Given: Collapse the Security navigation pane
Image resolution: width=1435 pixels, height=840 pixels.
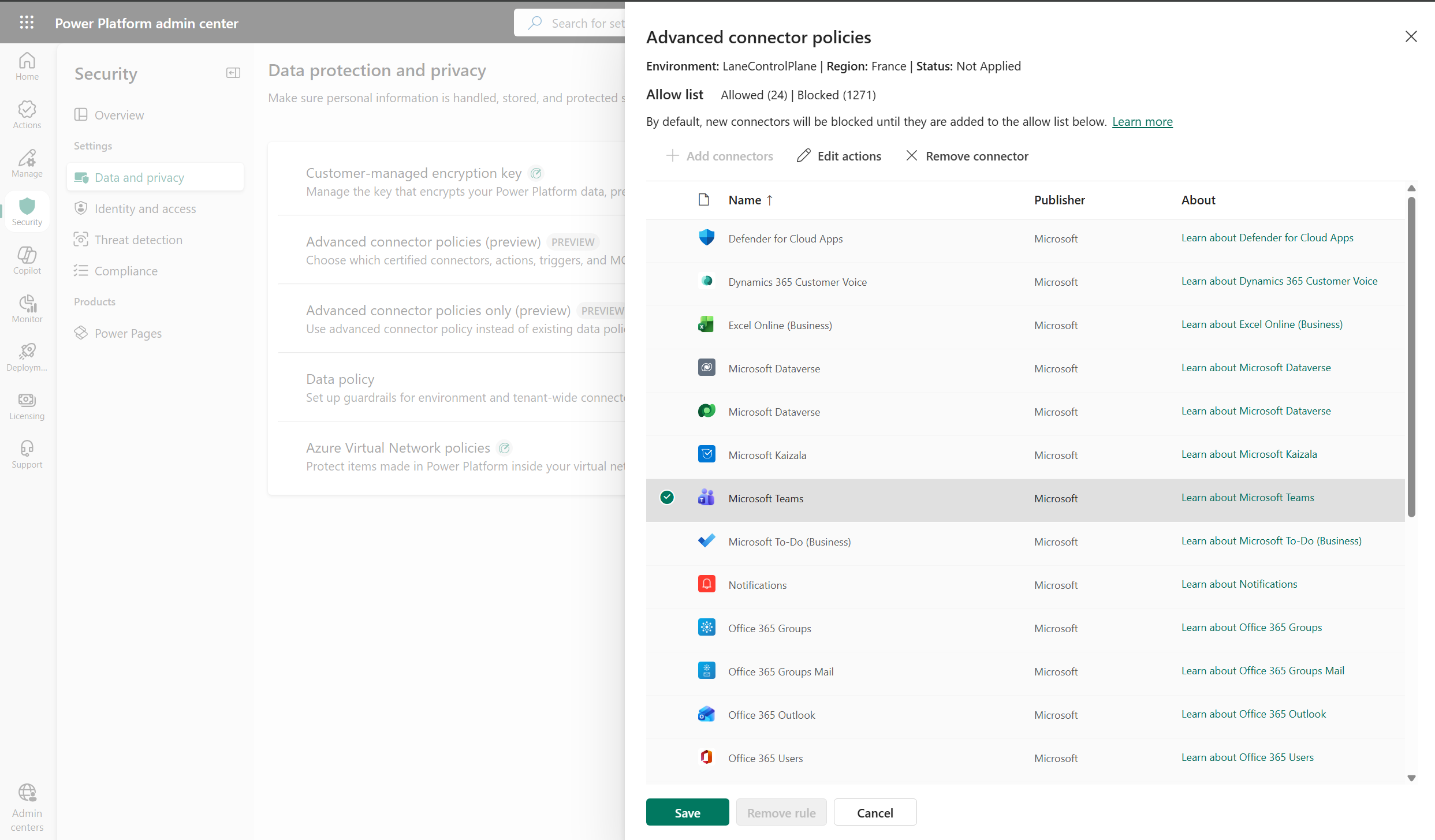Looking at the screenshot, I should 233,73.
